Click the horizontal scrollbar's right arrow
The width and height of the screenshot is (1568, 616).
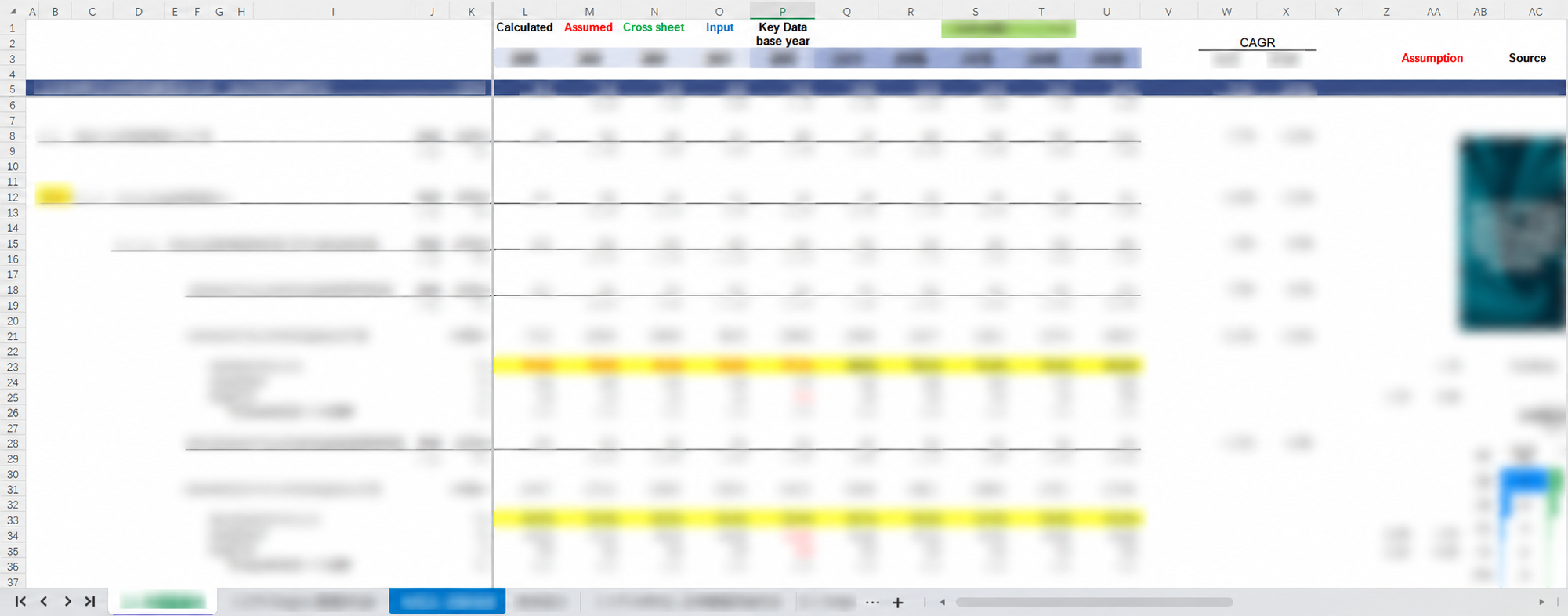[x=1541, y=602]
